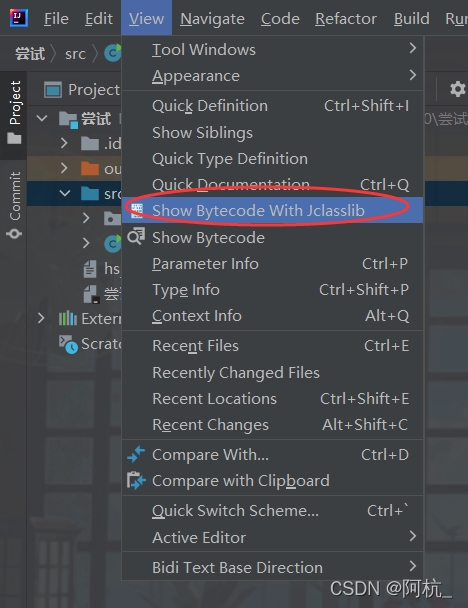This screenshot has width=468, height=608.
Task: Click the Compare With arrows icon
Action: [x=136, y=454]
